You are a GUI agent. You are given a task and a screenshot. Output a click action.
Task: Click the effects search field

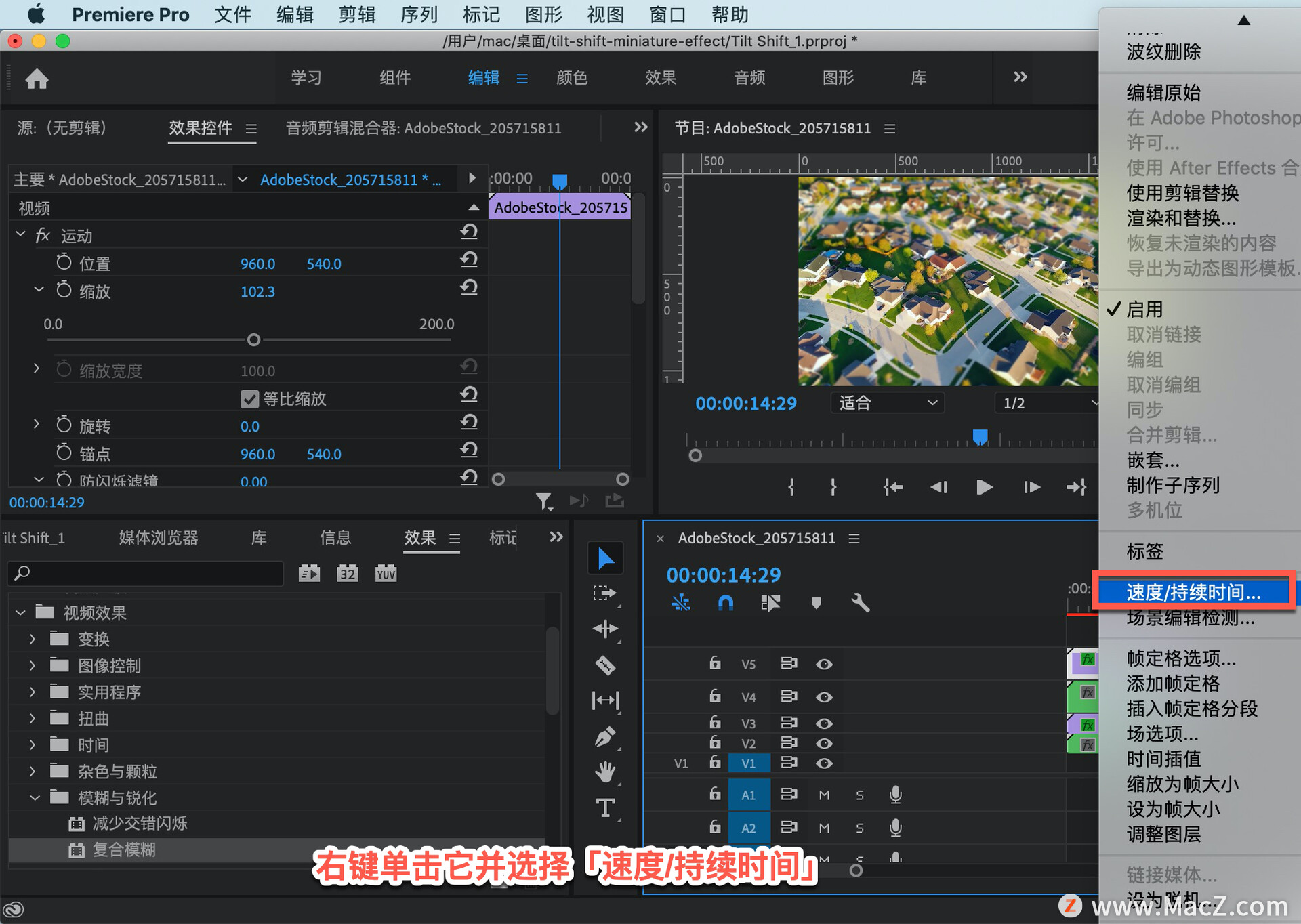click(146, 573)
